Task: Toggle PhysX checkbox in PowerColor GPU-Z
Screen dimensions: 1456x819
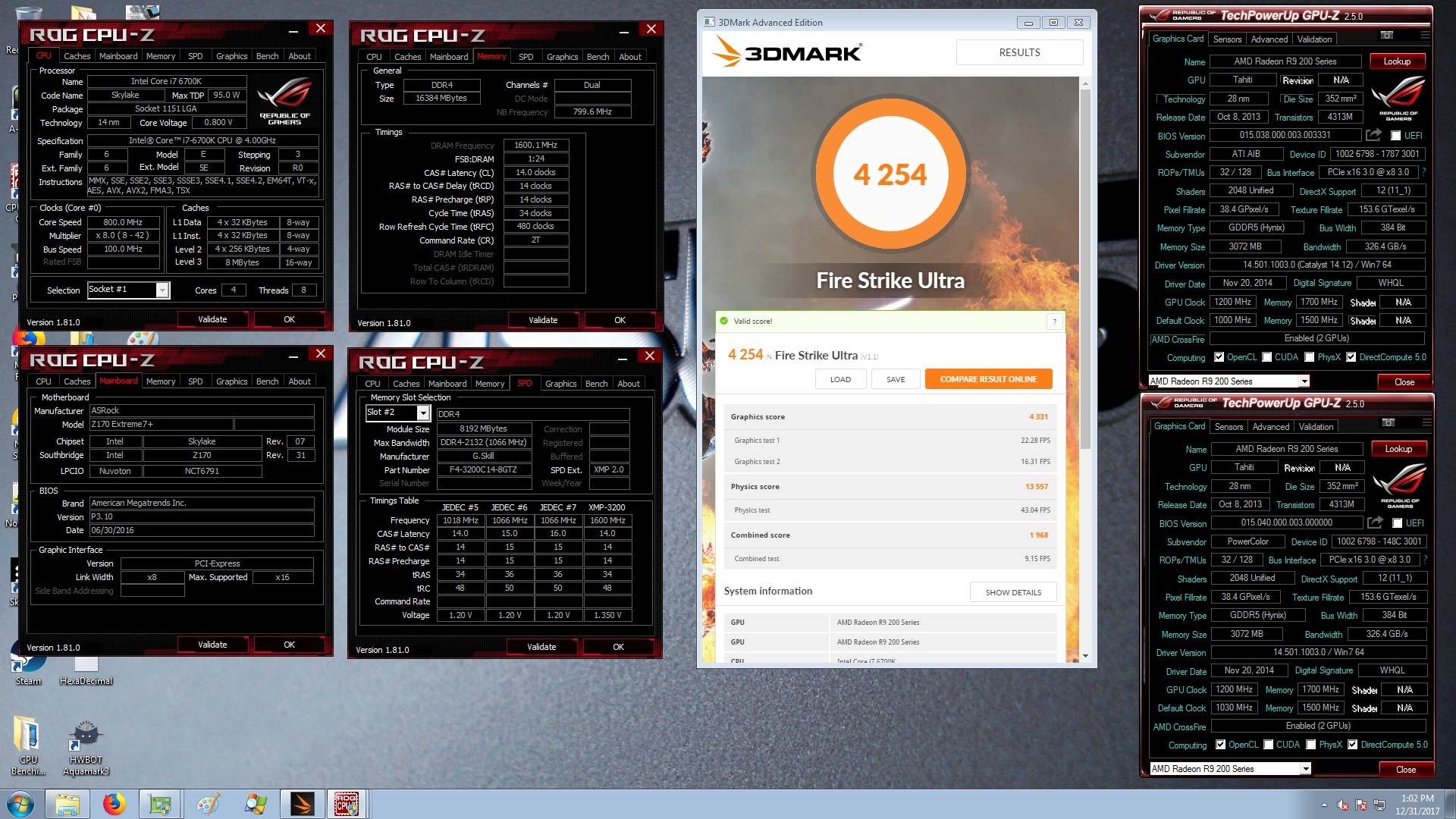Action: point(1310,745)
